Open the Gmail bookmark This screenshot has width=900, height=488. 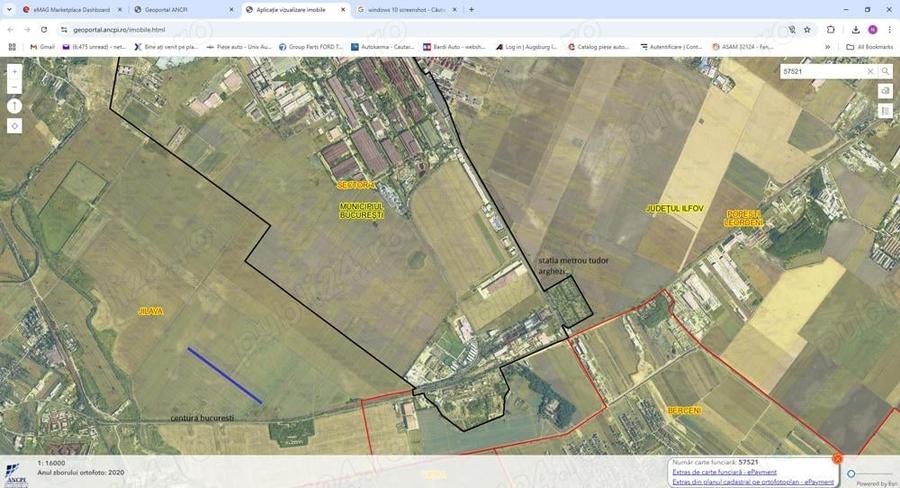click(x=42, y=47)
